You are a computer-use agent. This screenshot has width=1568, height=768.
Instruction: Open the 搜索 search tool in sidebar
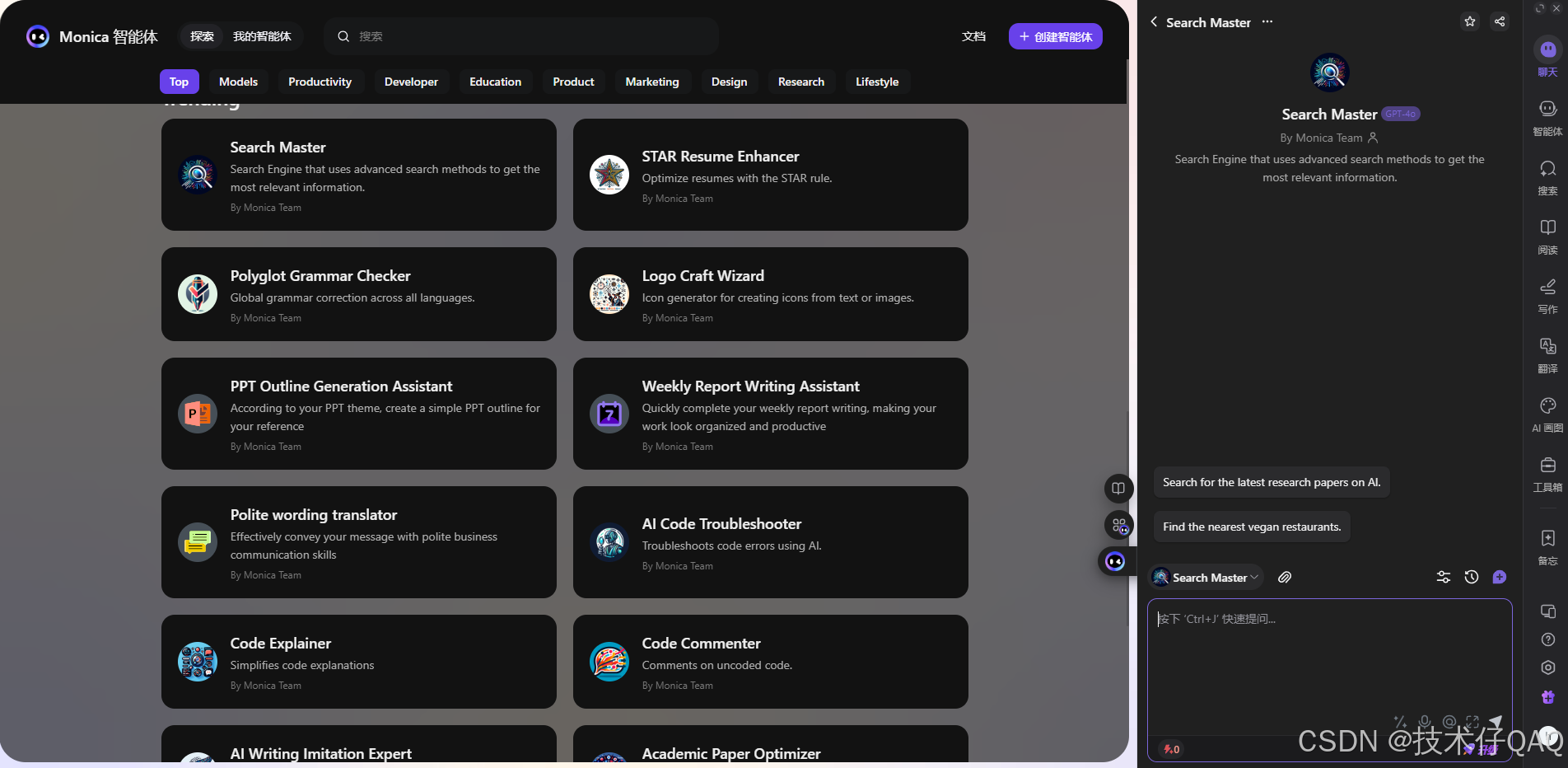point(1547,176)
